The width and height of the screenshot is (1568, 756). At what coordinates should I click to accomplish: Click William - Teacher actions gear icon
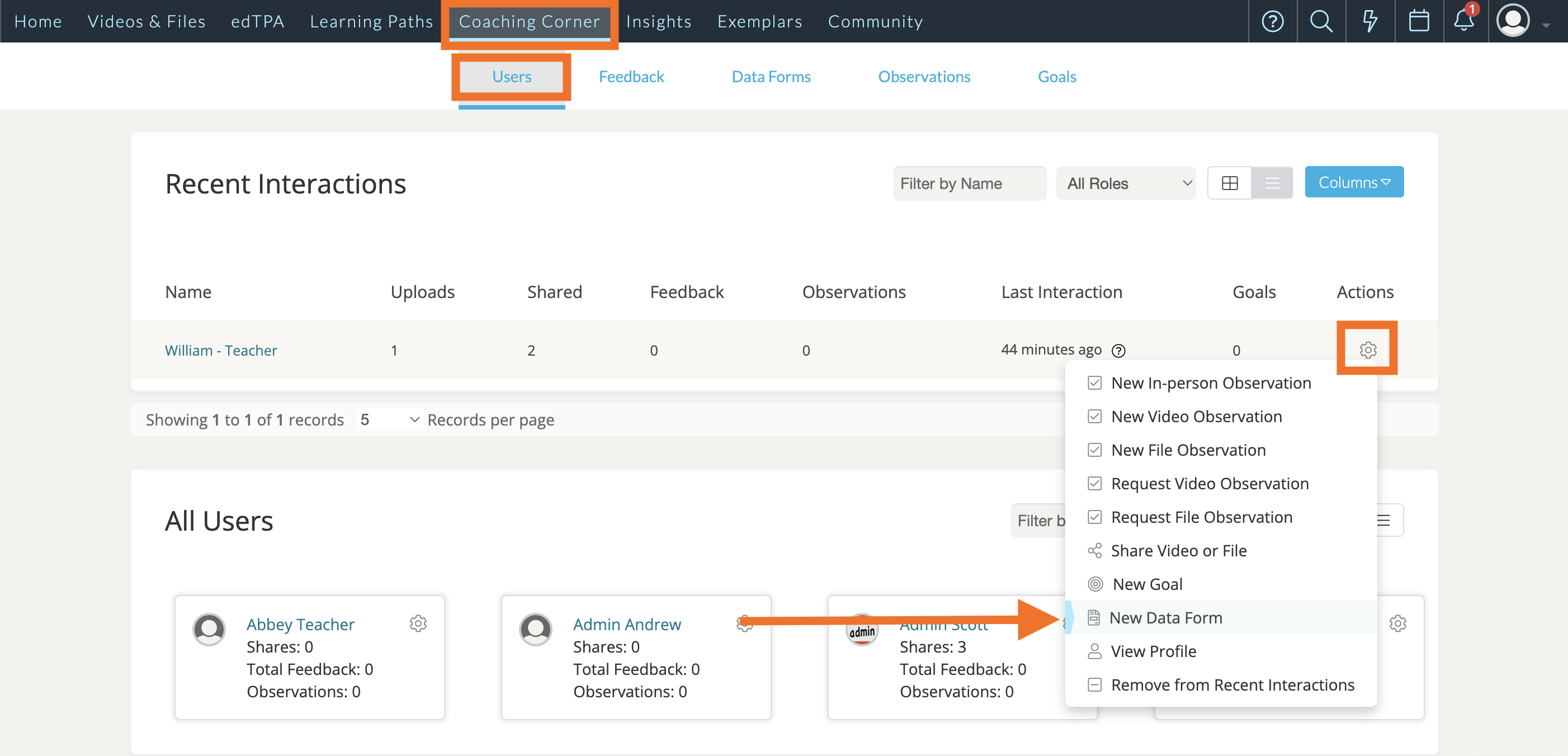coord(1368,350)
